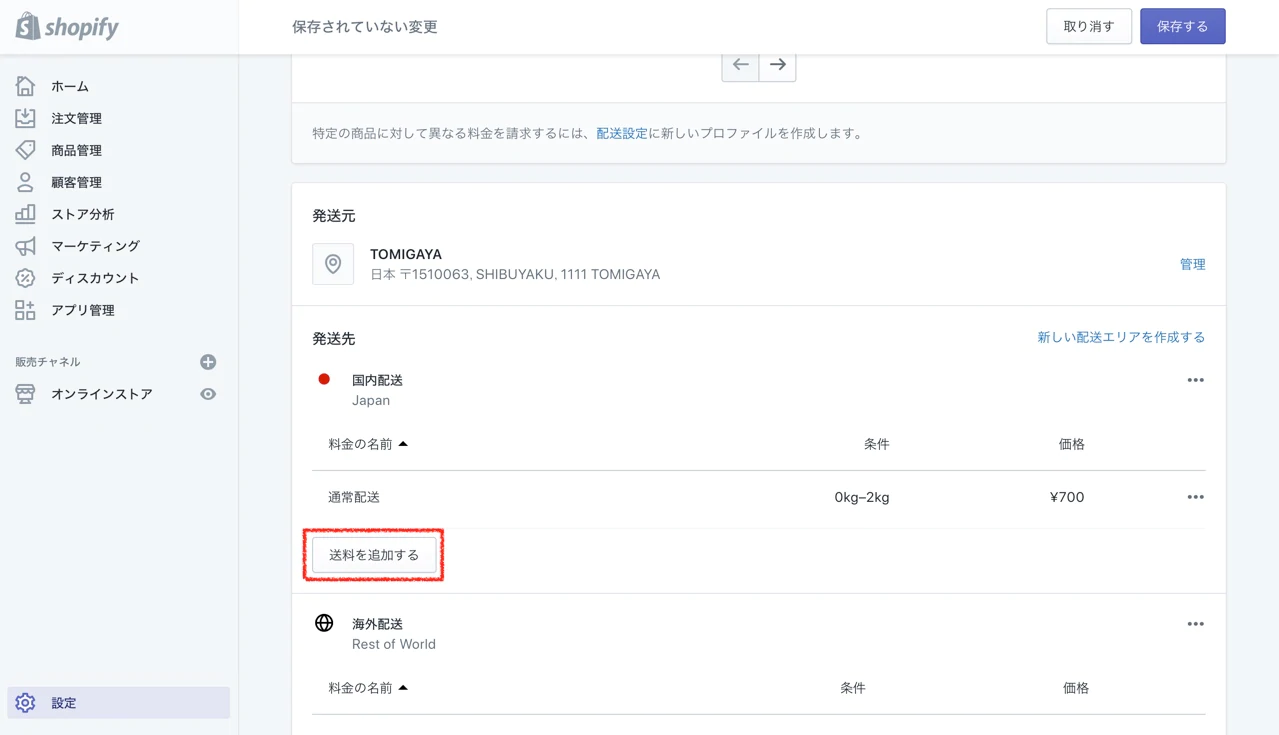Screen dimensions: 1279x735
Task: Click the ディスカウント badge icon
Action: pos(25,278)
